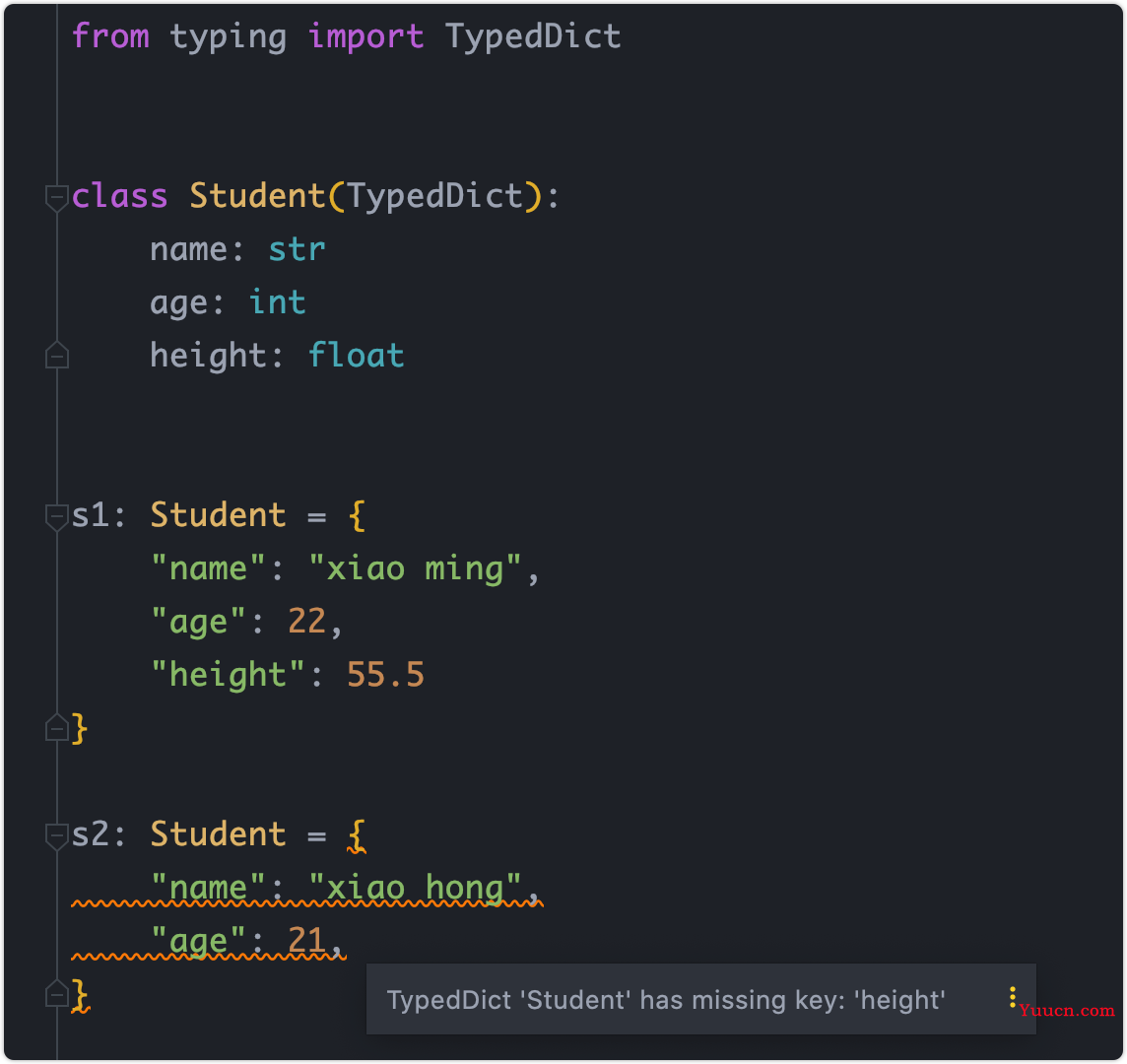The image size is (1127, 1064).
Task: Click the underlined opening brace of s2
Action: 357,835
